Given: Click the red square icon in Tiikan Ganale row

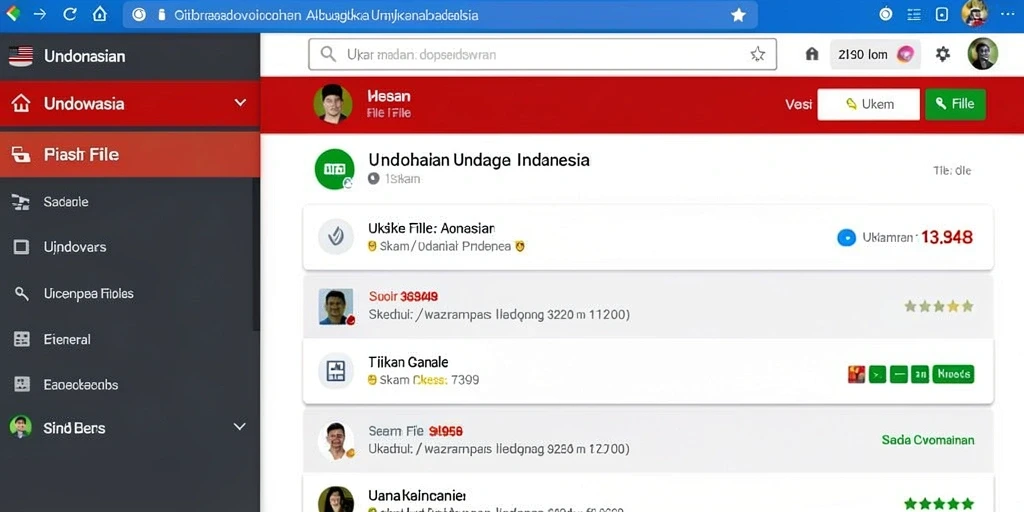Looking at the screenshot, I should (x=856, y=374).
